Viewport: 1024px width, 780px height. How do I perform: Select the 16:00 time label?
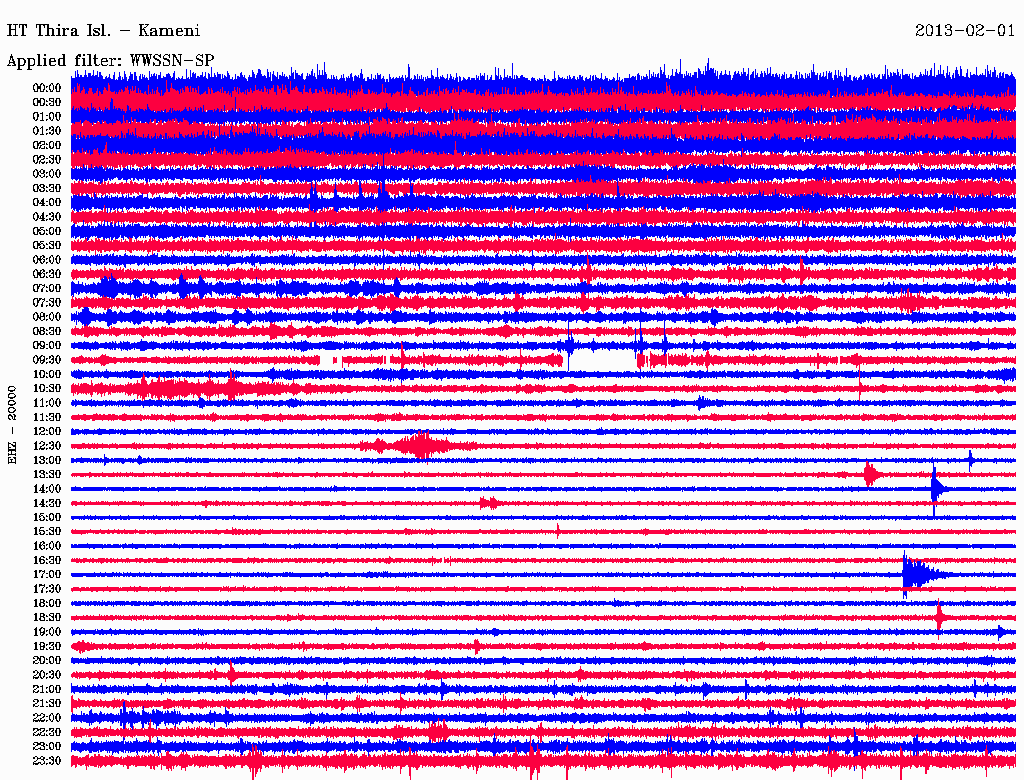click(x=47, y=545)
